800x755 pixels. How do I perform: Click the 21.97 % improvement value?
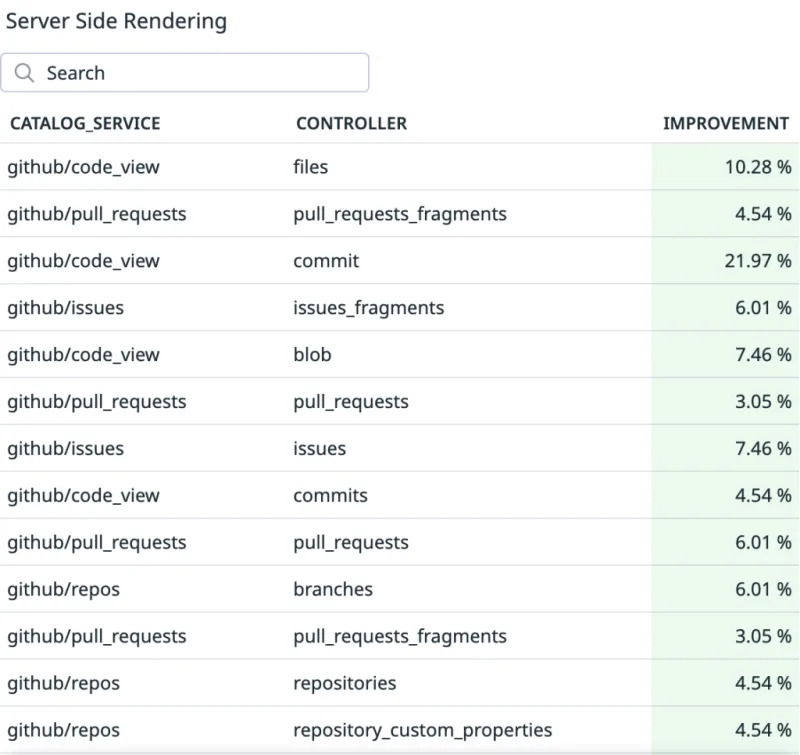coord(758,261)
